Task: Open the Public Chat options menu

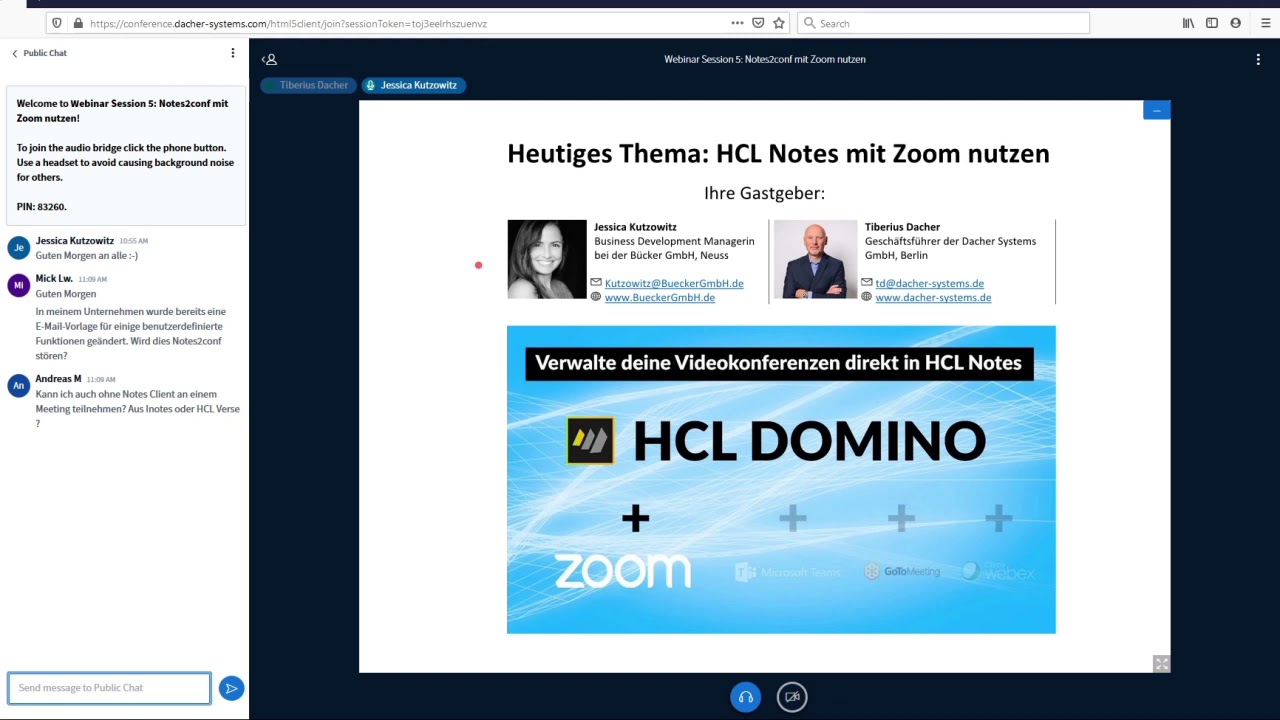Action: coord(233,53)
